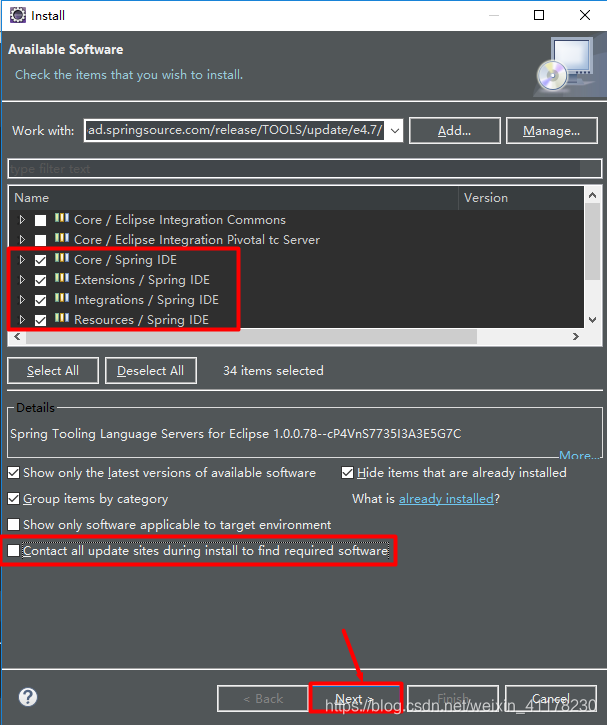607x725 pixels.
Task: Enable Show only software applicable to target environment
Action: tap(13, 524)
